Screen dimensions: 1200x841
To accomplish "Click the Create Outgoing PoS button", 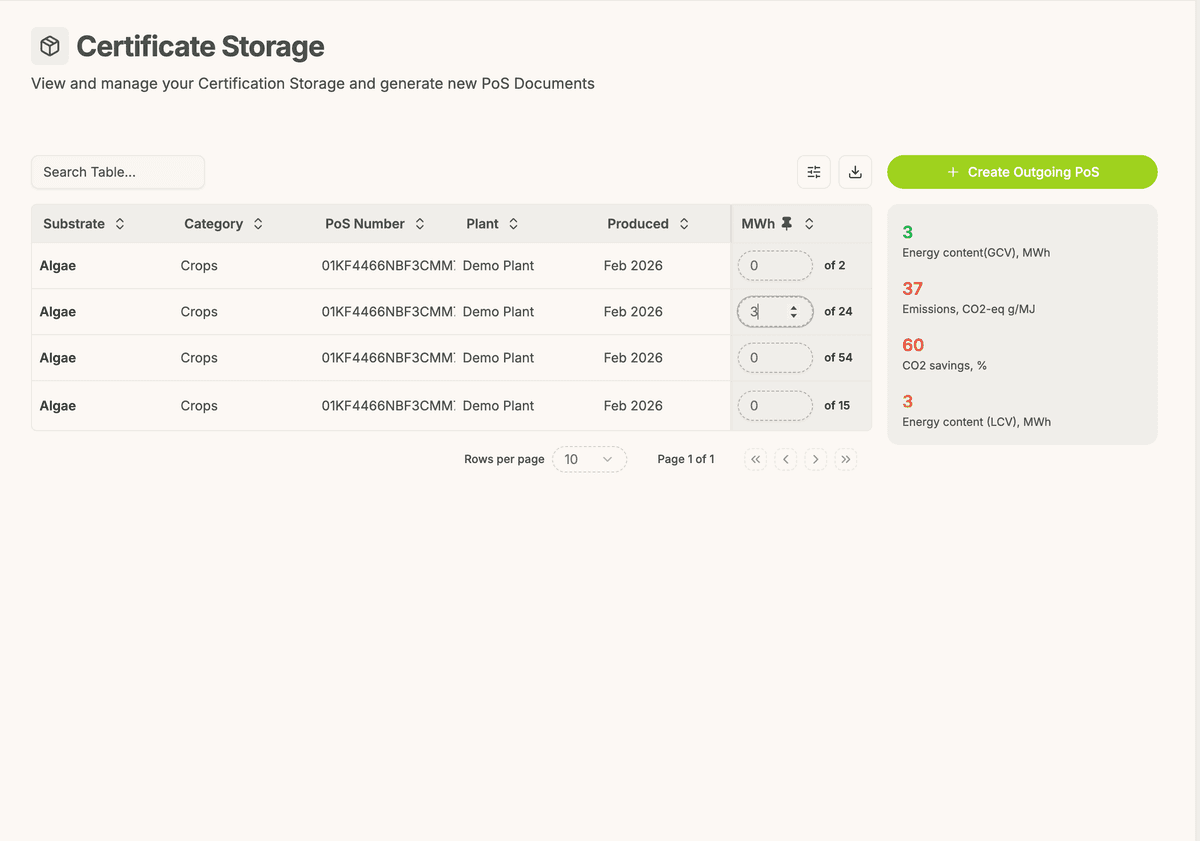I will point(1022,172).
